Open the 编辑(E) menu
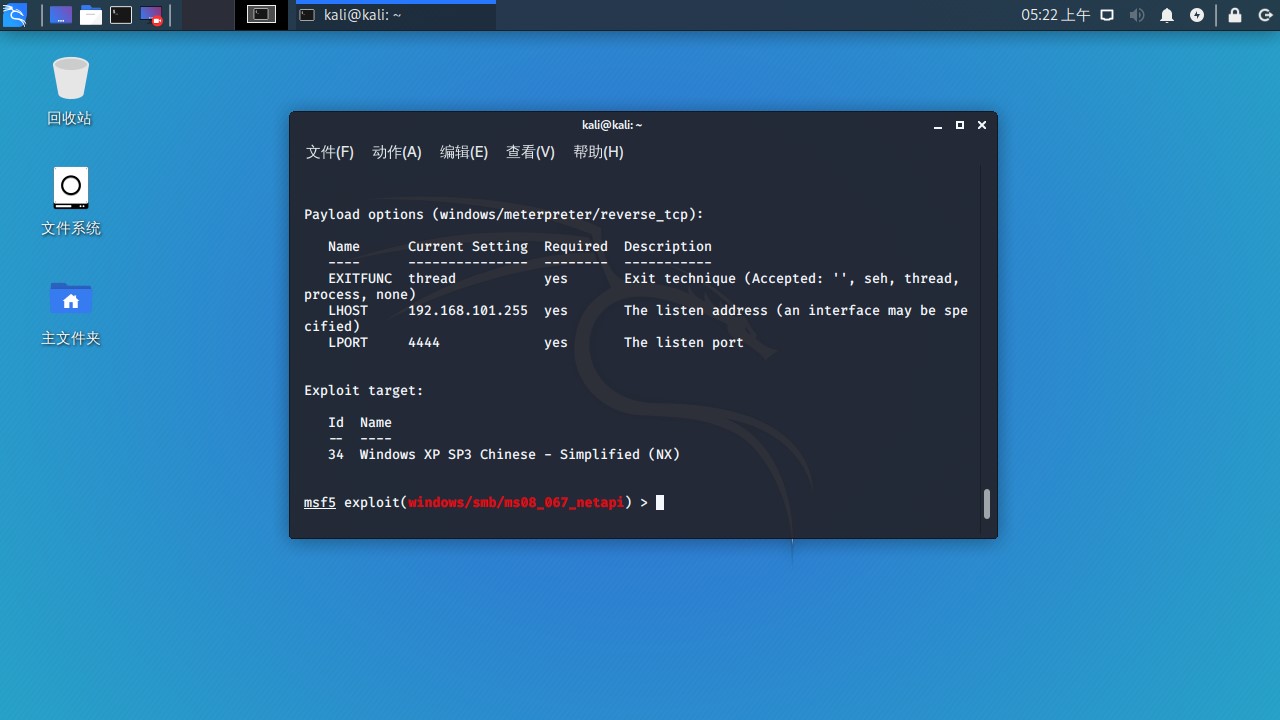Viewport: 1280px width, 720px height. (464, 152)
